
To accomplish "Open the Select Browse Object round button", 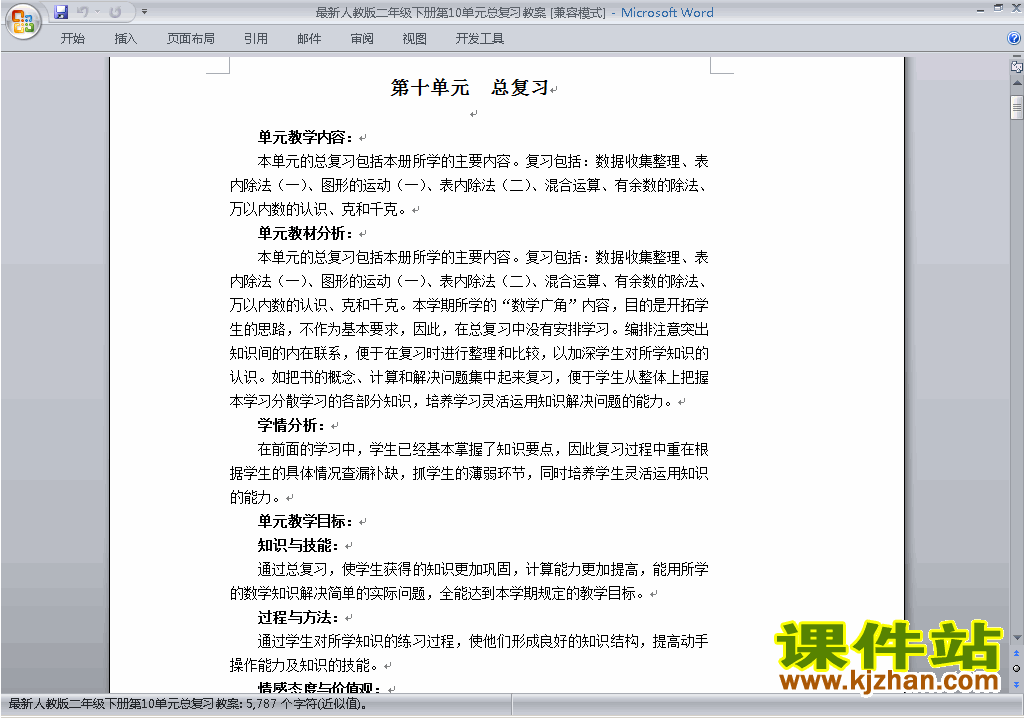I will [1016, 668].
